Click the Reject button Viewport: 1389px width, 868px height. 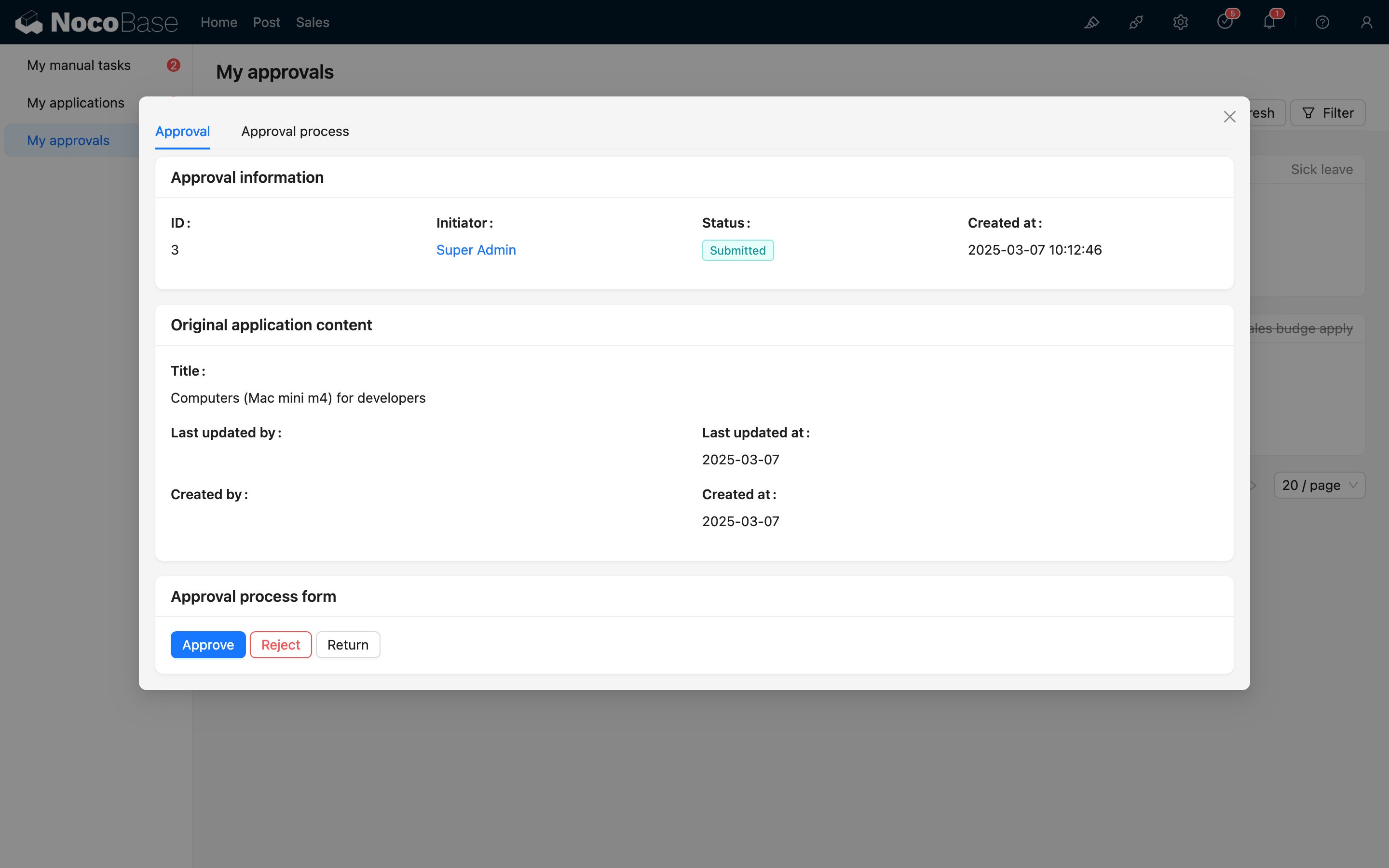pos(280,645)
